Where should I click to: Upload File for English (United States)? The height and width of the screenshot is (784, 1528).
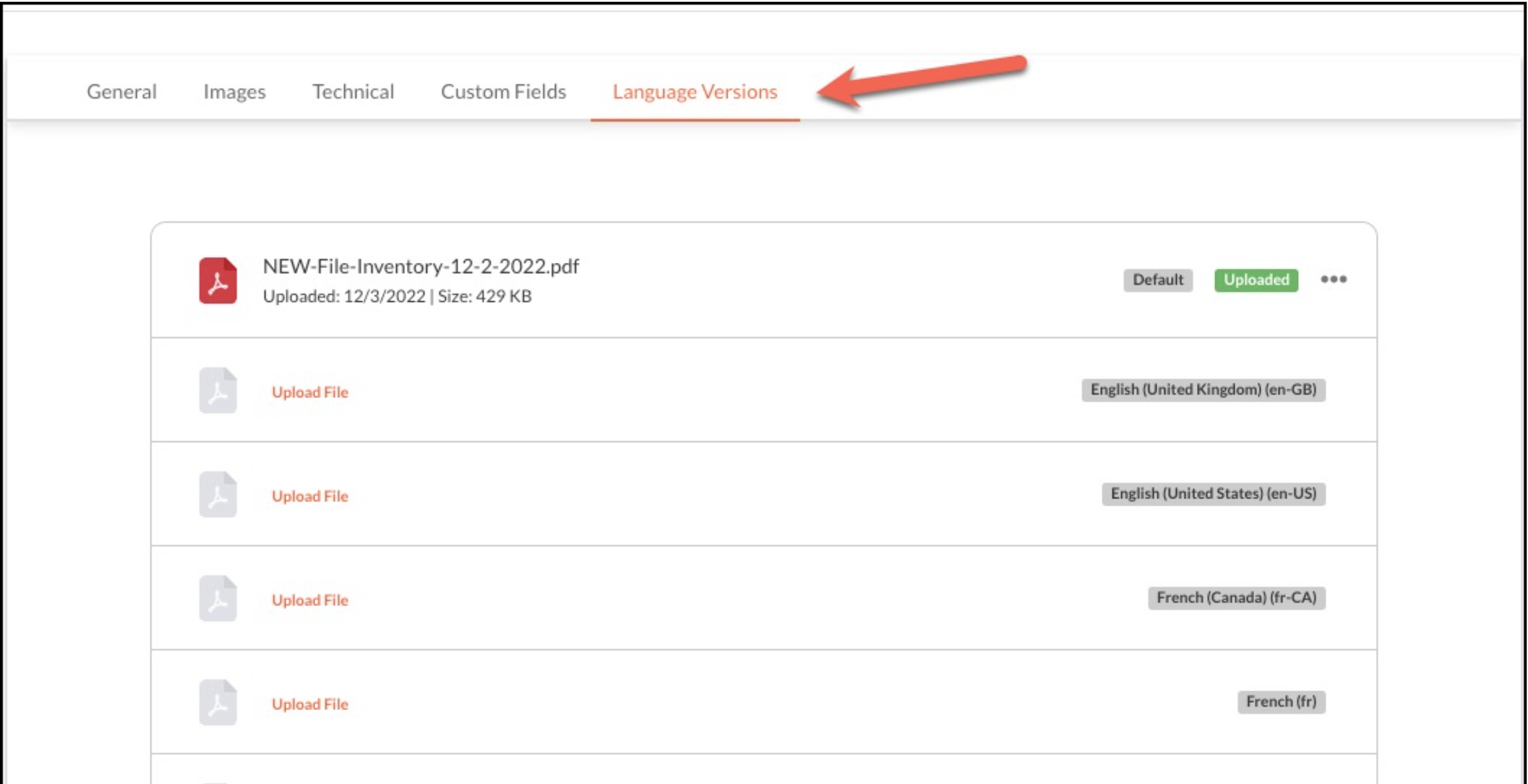pos(310,496)
